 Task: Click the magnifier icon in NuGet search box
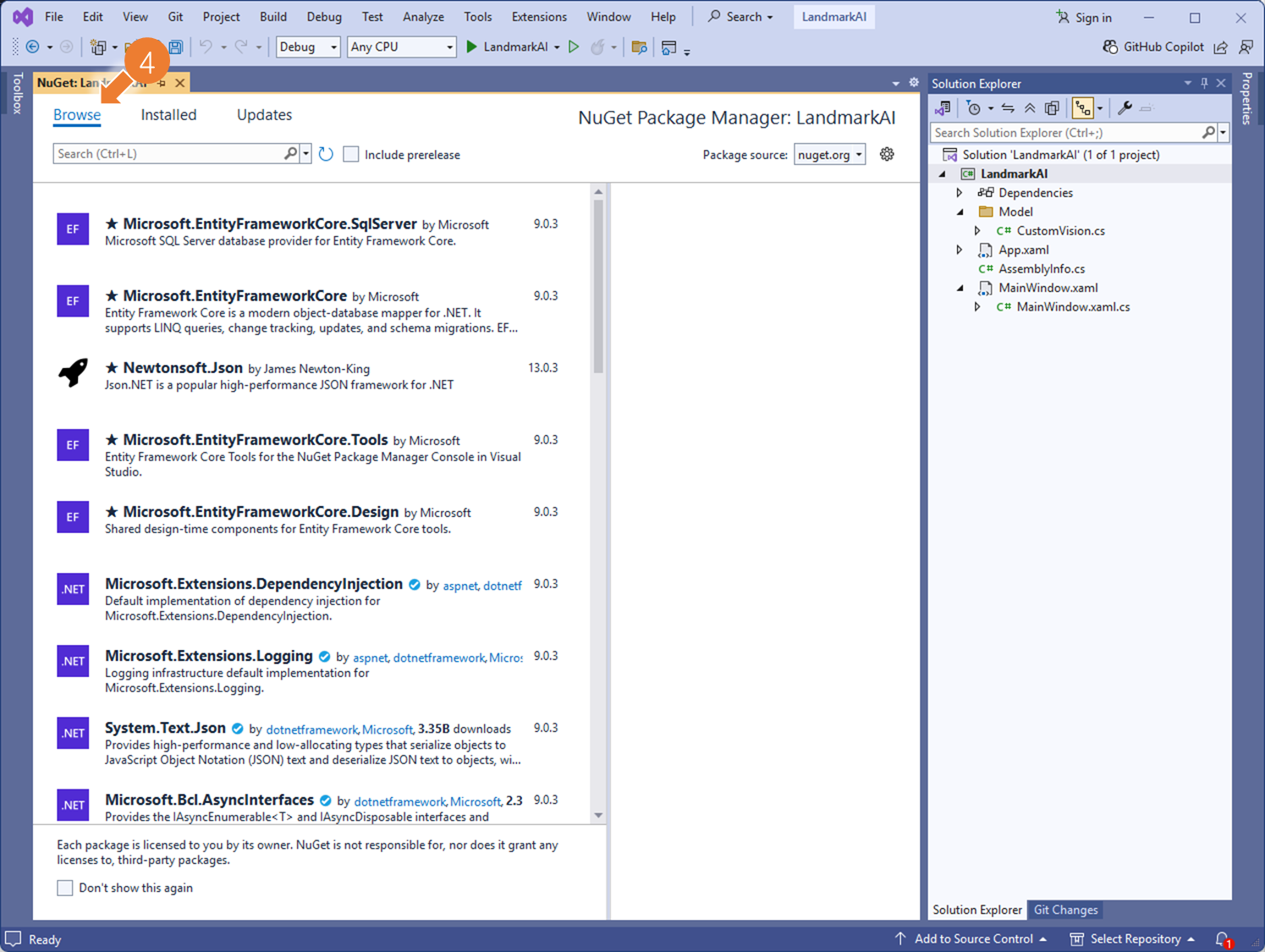coord(290,153)
